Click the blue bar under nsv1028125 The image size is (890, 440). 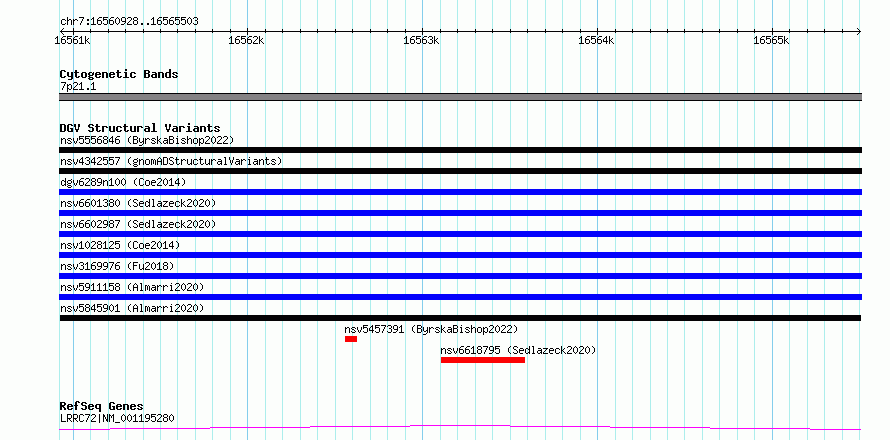point(460,255)
